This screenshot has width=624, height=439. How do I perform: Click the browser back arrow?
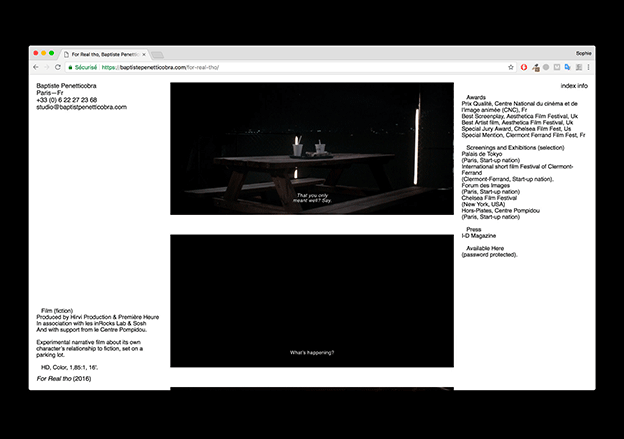[x=36, y=67]
